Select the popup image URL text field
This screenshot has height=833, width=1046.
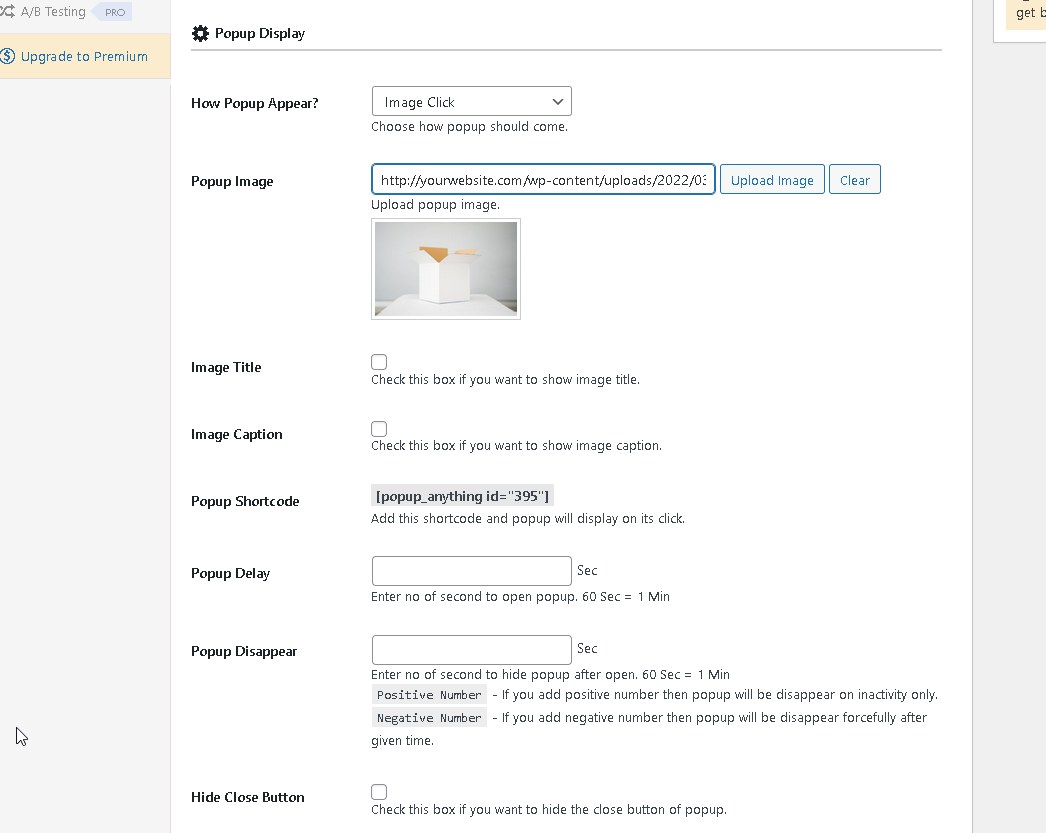(542, 178)
